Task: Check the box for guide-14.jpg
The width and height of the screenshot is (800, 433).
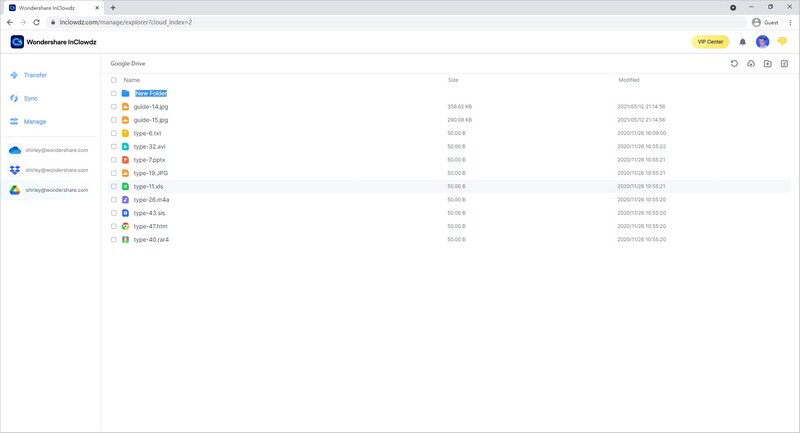Action: 114,107
